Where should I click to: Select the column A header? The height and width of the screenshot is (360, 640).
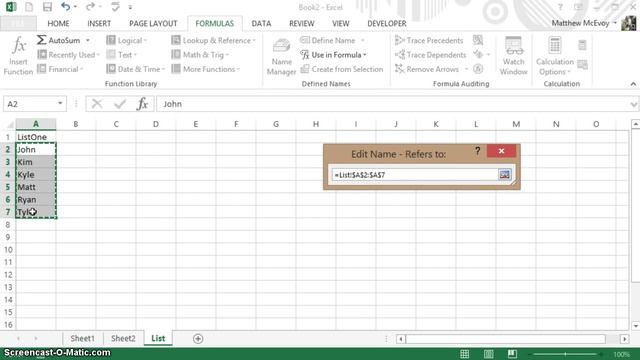pyautogui.click(x=36, y=124)
